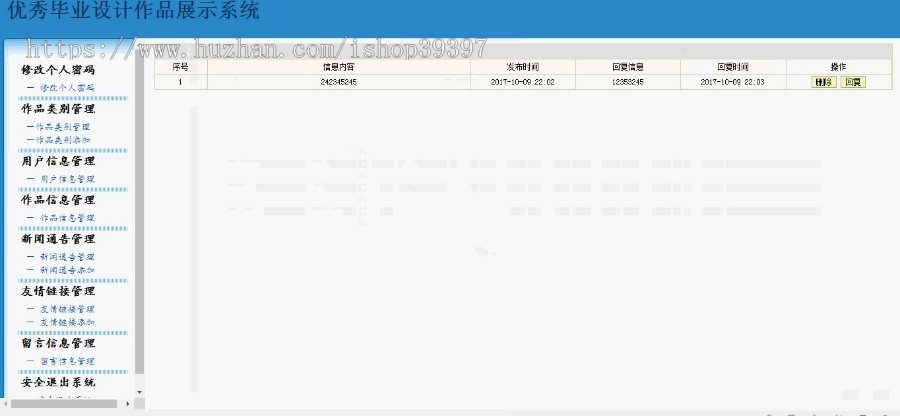This screenshot has height=416, width=900.
Task: Select the bold 留言信息管理 section heading
Action: pyautogui.click(x=58, y=344)
